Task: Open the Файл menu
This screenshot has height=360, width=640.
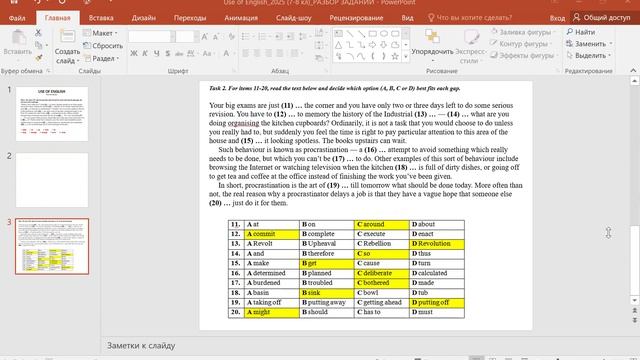Action: 17,18
